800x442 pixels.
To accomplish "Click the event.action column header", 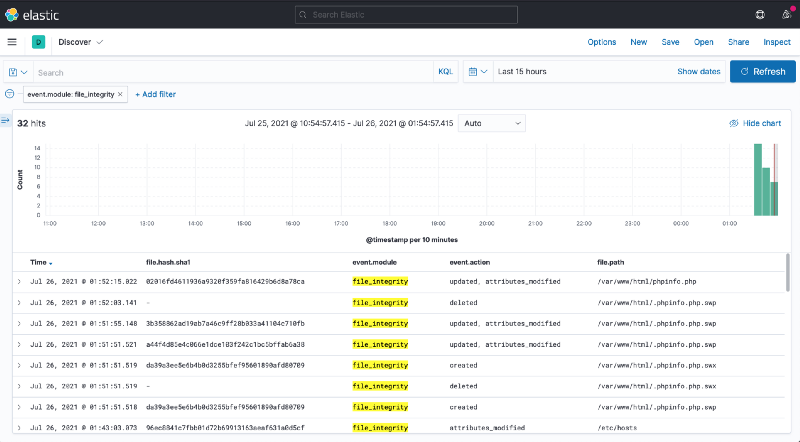I will 469,262.
